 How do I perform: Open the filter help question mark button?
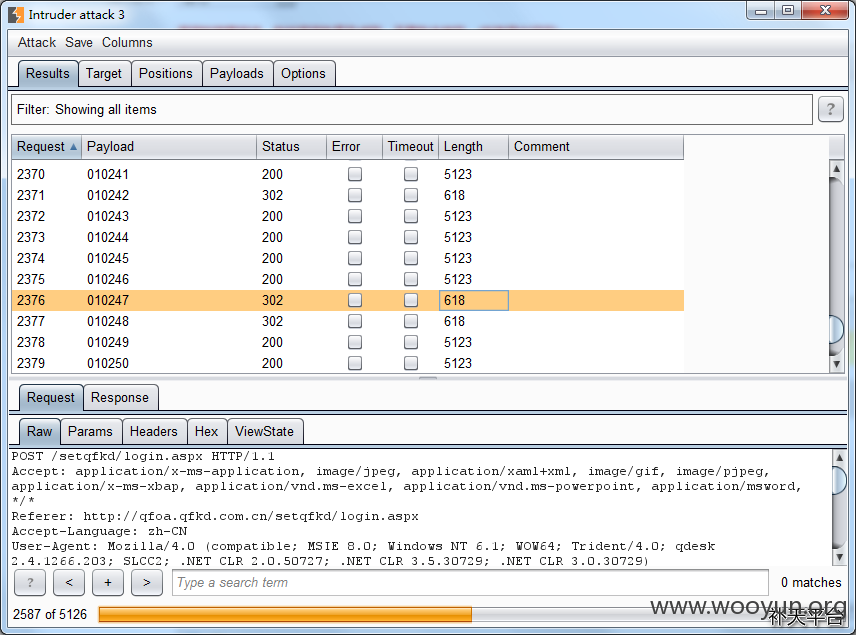830,109
